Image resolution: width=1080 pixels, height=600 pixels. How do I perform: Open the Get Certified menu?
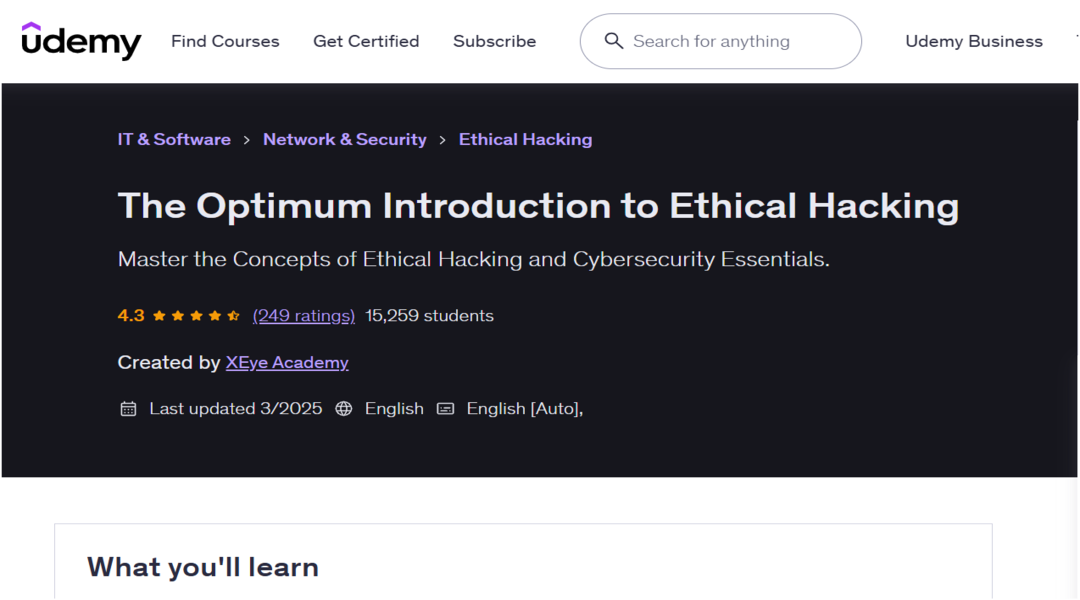pos(366,41)
